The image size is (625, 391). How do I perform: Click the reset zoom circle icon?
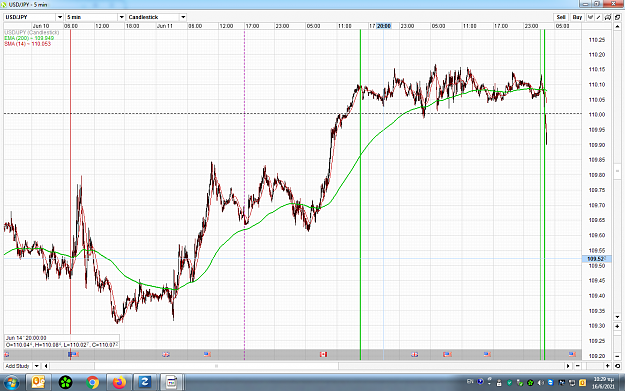tap(617, 366)
